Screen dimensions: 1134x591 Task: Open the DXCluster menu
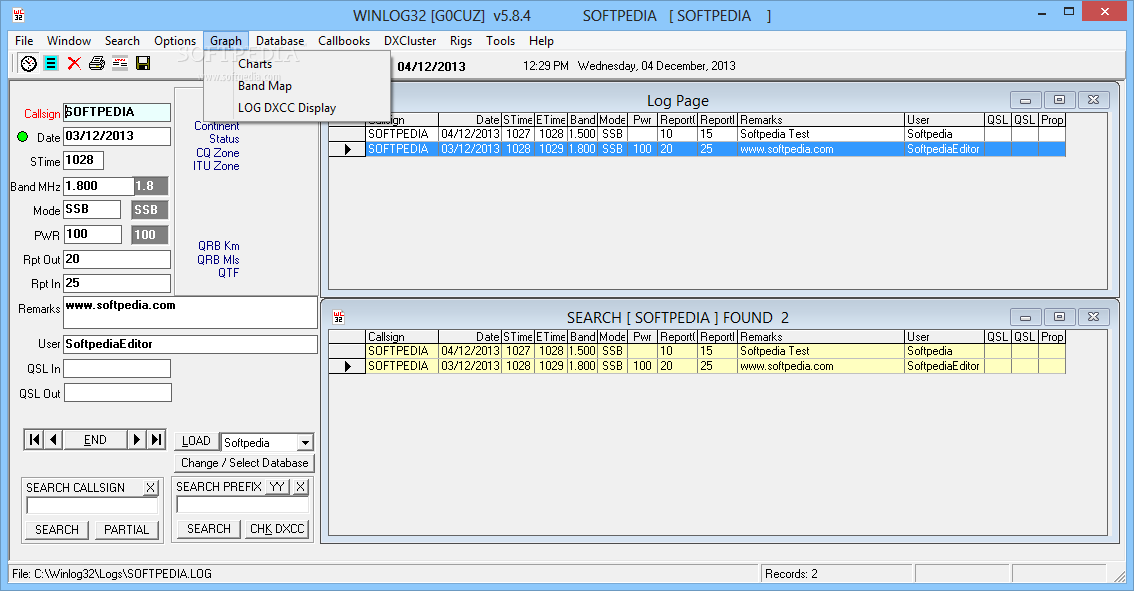410,41
